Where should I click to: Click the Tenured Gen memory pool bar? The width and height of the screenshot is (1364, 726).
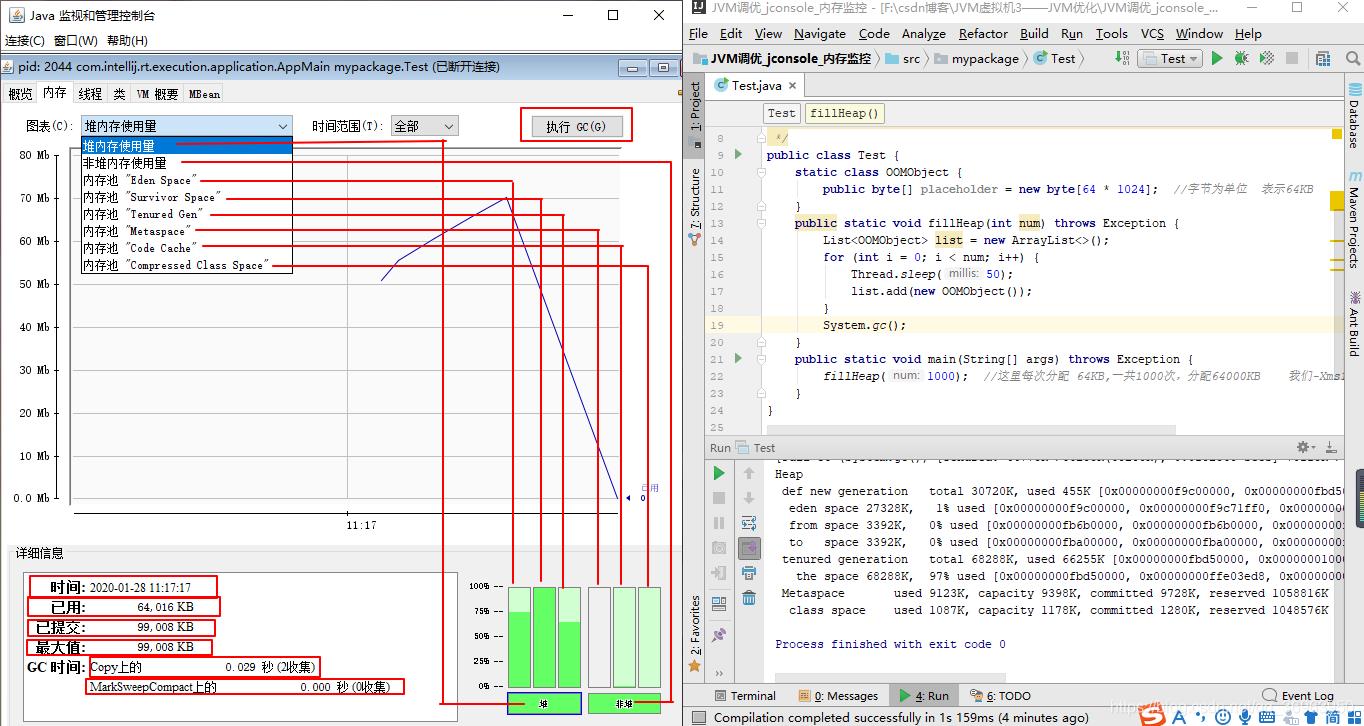[569, 637]
